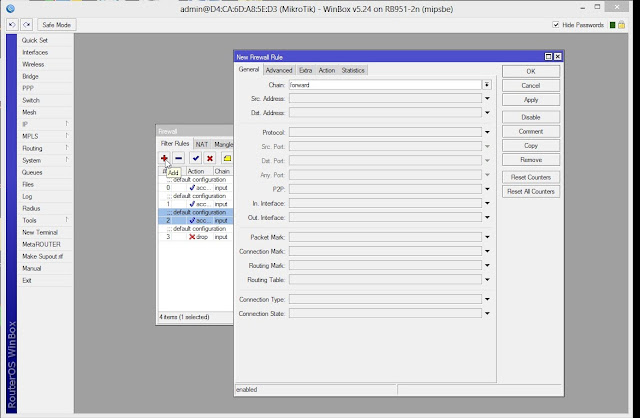This screenshot has width=640, height=418.
Task: Click the Redo arrow in WinBox toolbar
Action: click(x=27, y=25)
